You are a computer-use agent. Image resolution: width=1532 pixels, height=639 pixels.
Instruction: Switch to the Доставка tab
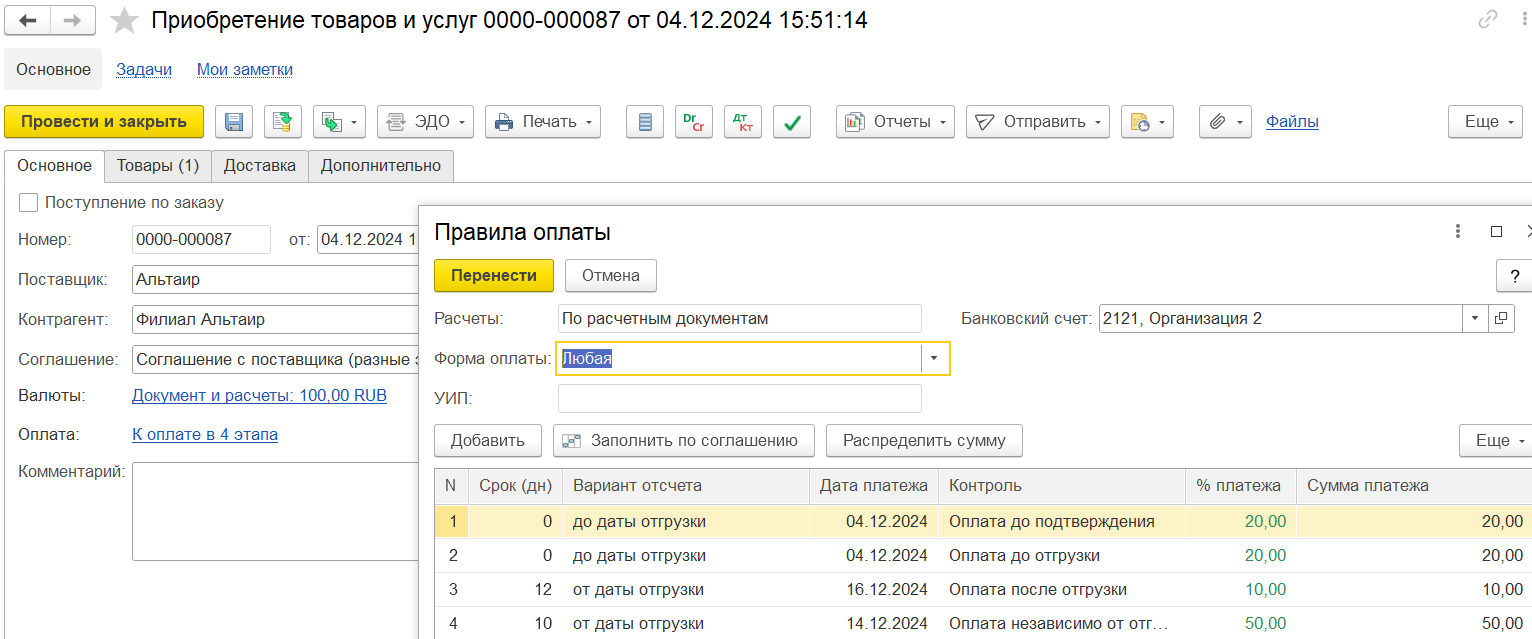point(259,166)
